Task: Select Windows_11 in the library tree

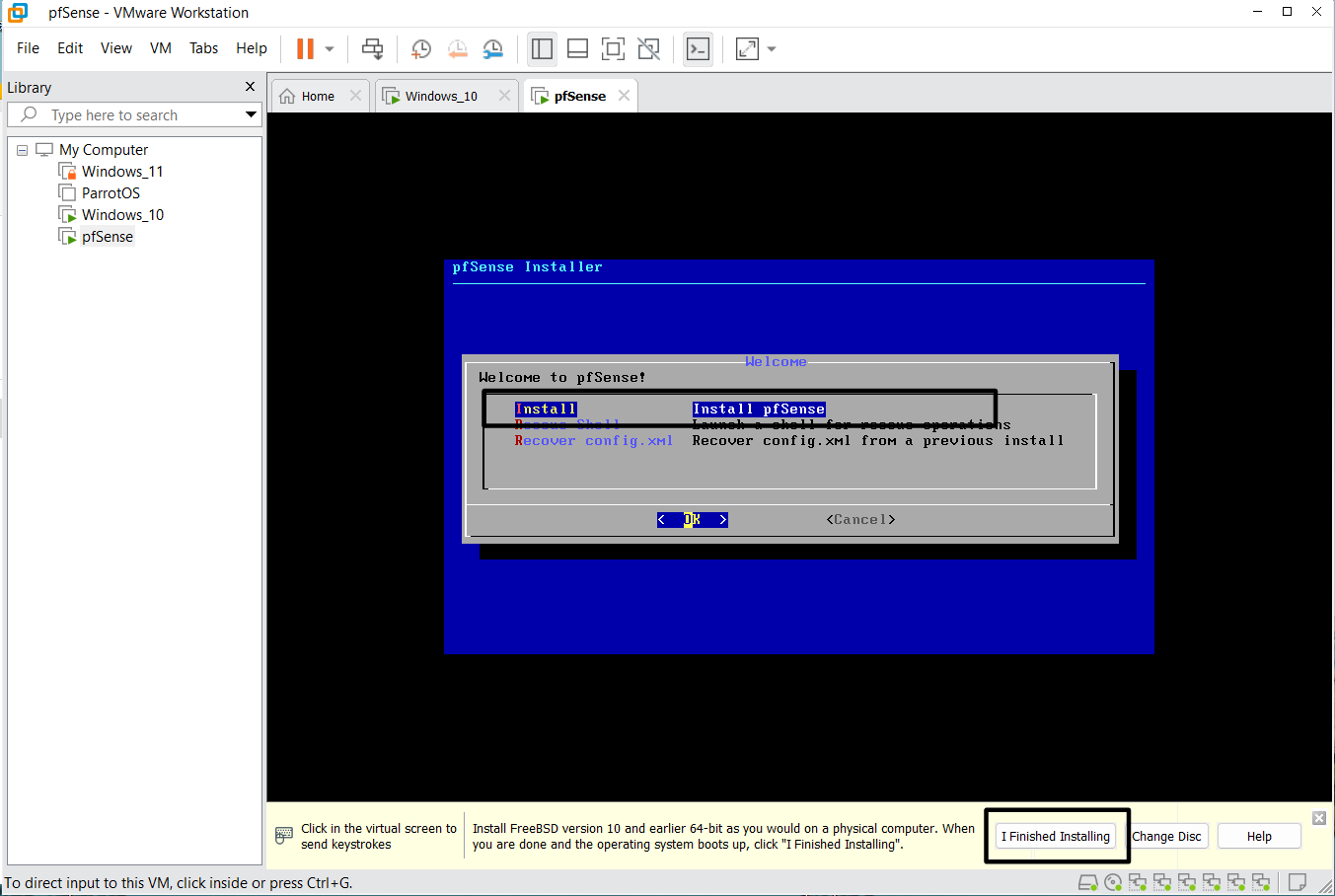Action: (122, 172)
